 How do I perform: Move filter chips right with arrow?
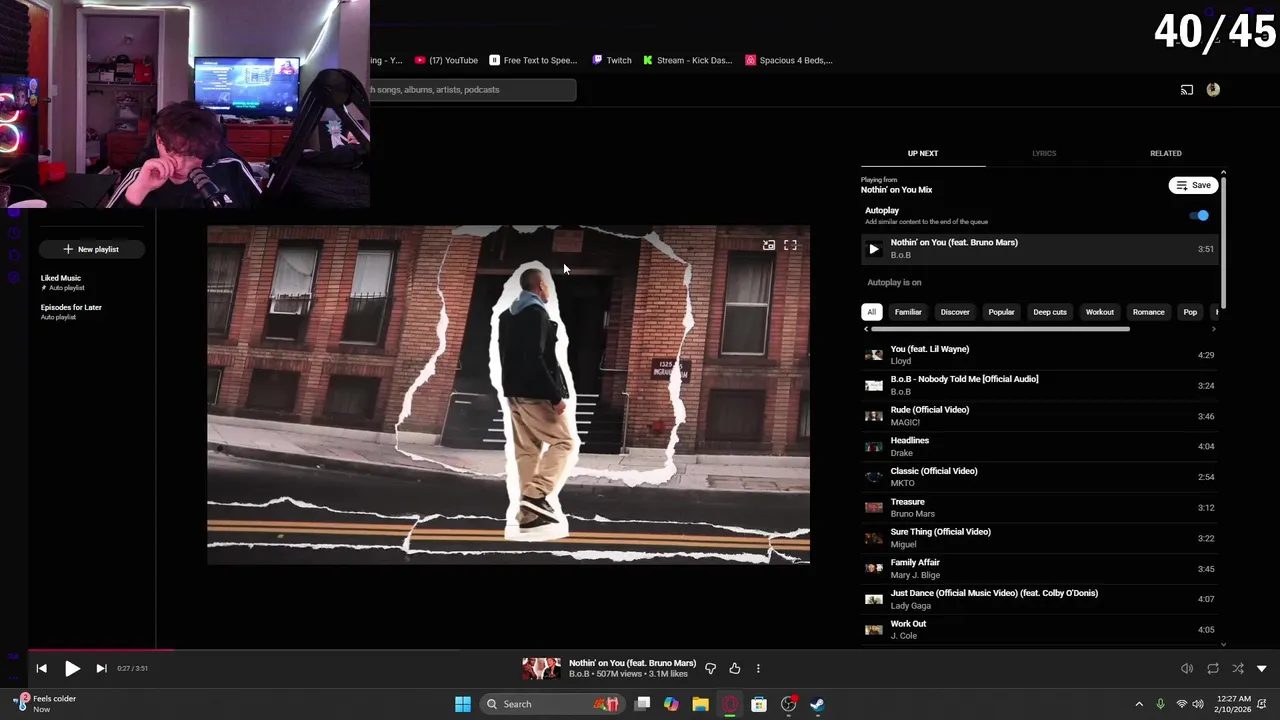click(1214, 329)
